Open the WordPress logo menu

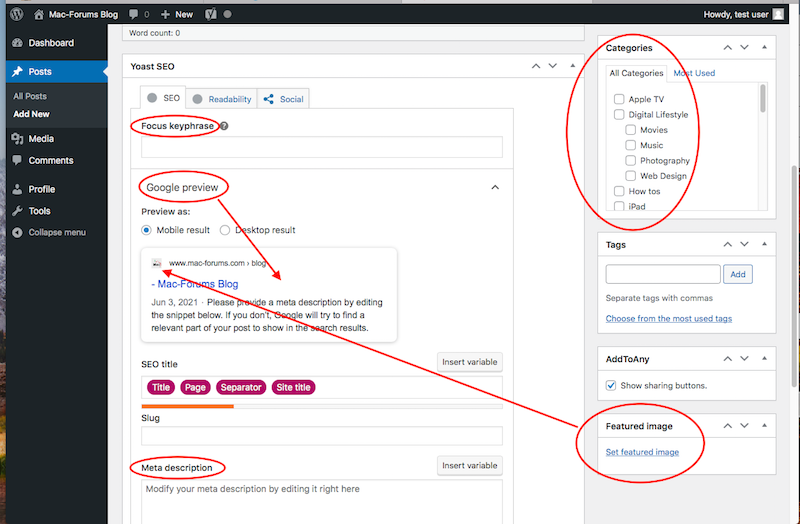17,14
